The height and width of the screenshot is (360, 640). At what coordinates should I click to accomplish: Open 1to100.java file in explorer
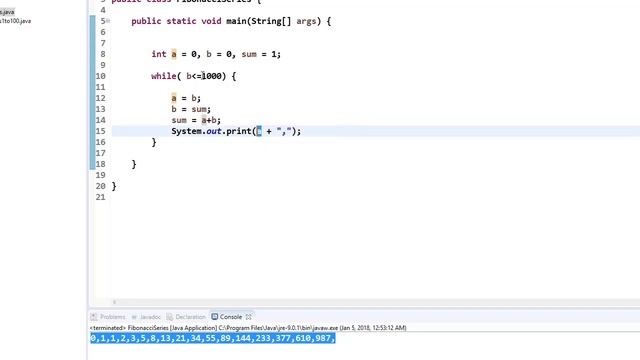point(16,21)
